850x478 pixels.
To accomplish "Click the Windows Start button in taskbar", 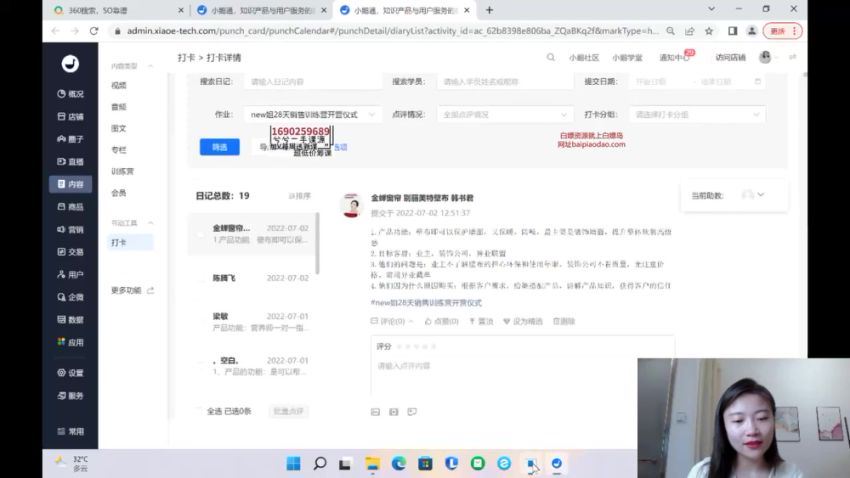I will (x=293, y=464).
